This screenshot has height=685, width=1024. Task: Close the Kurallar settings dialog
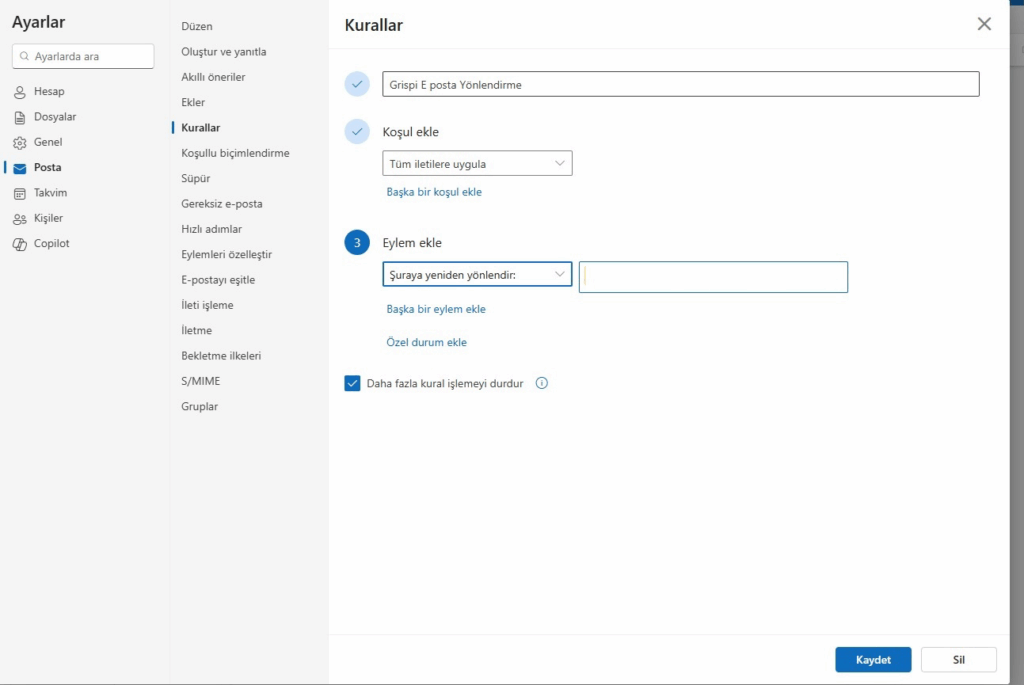pyautogui.click(x=984, y=24)
